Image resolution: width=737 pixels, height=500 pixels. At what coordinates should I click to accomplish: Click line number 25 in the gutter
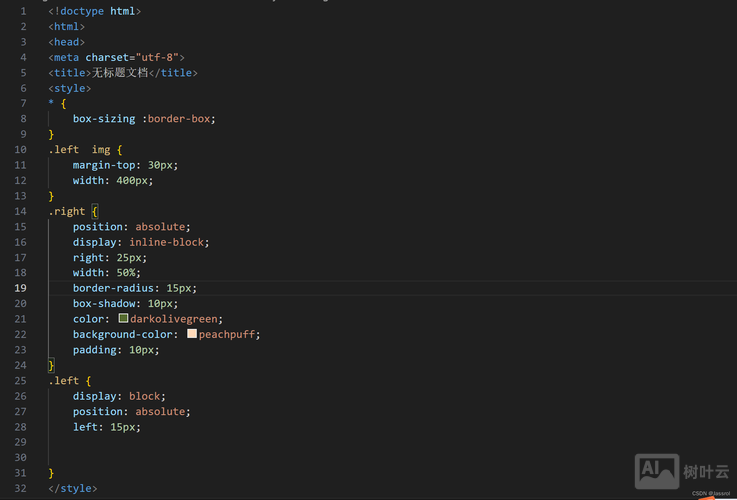coord(20,381)
